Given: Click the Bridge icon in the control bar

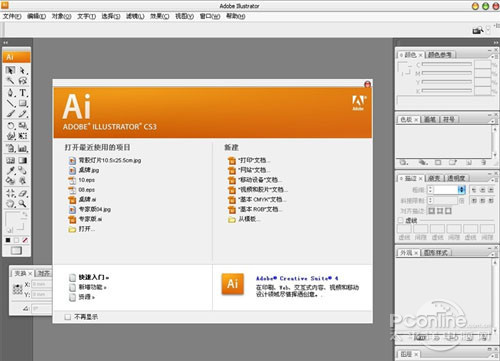Looking at the screenshot, I should pyautogui.click(x=478, y=30).
